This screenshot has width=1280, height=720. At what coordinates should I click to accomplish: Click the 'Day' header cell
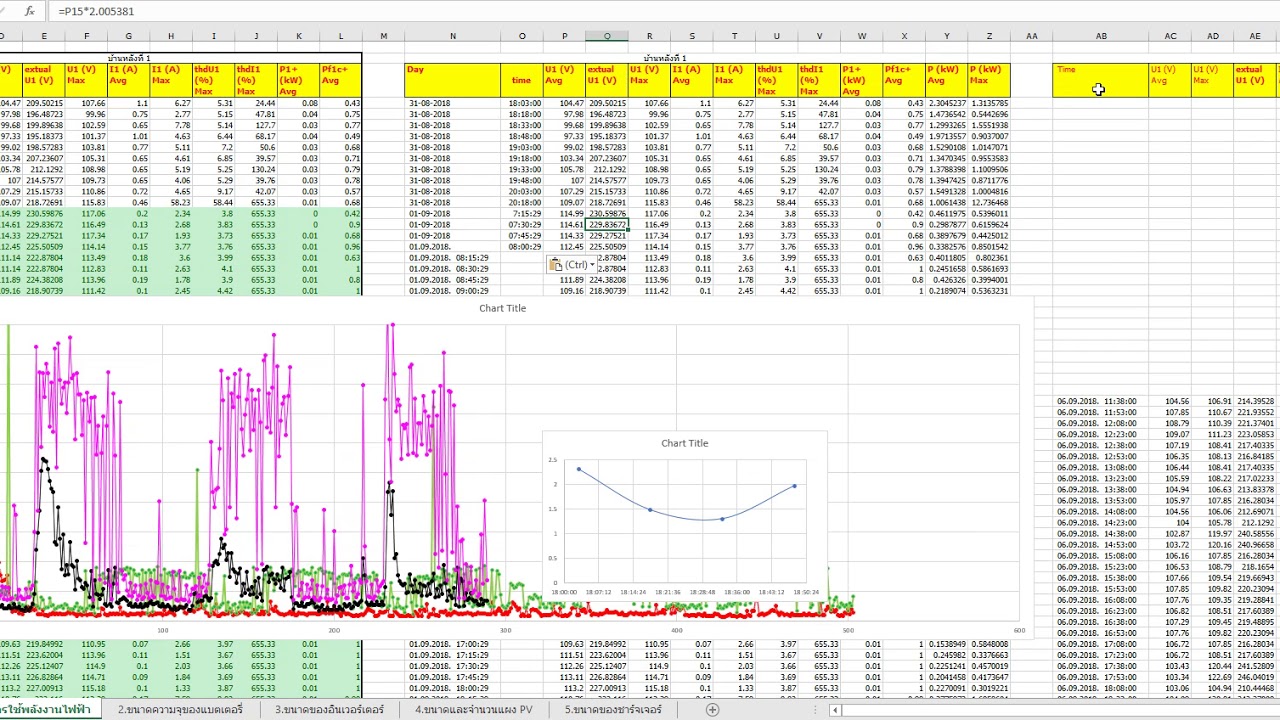452,80
